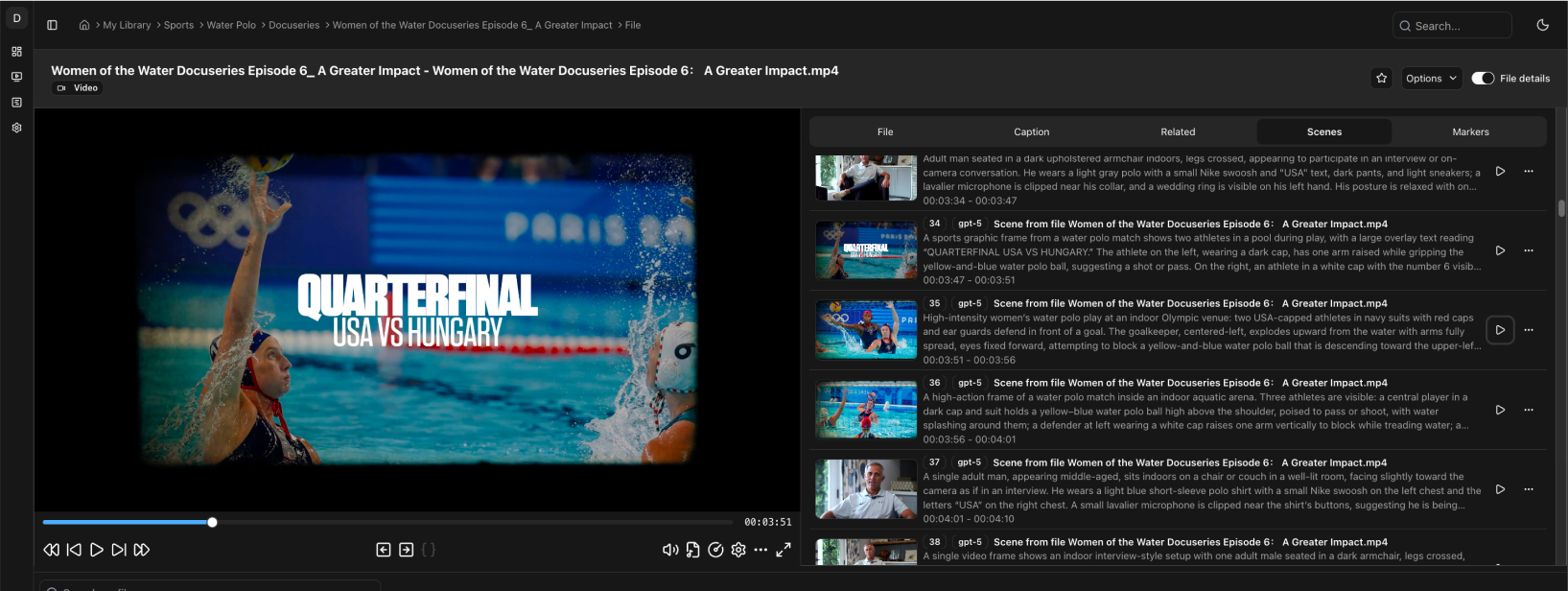
Task: Play the video
Action: click(x=96, y=550)
